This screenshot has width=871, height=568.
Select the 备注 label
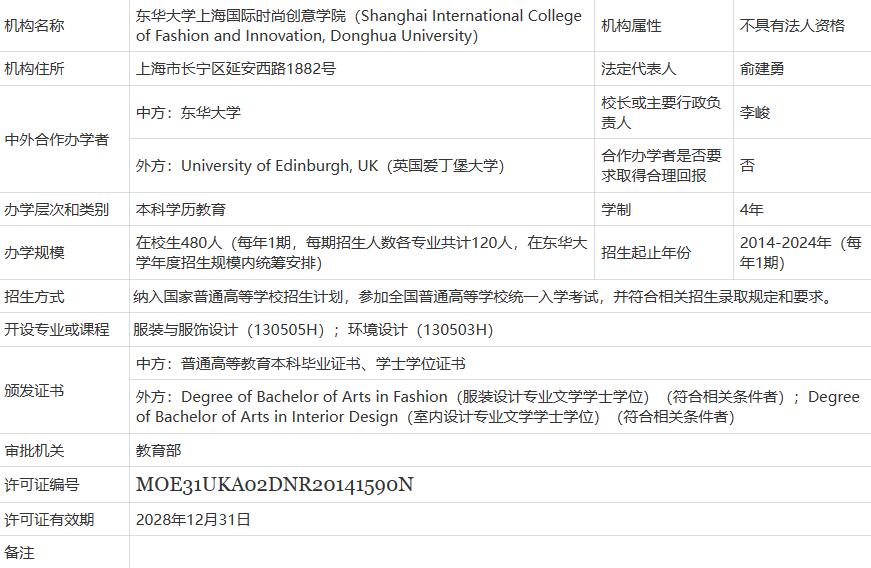[19, 552]
